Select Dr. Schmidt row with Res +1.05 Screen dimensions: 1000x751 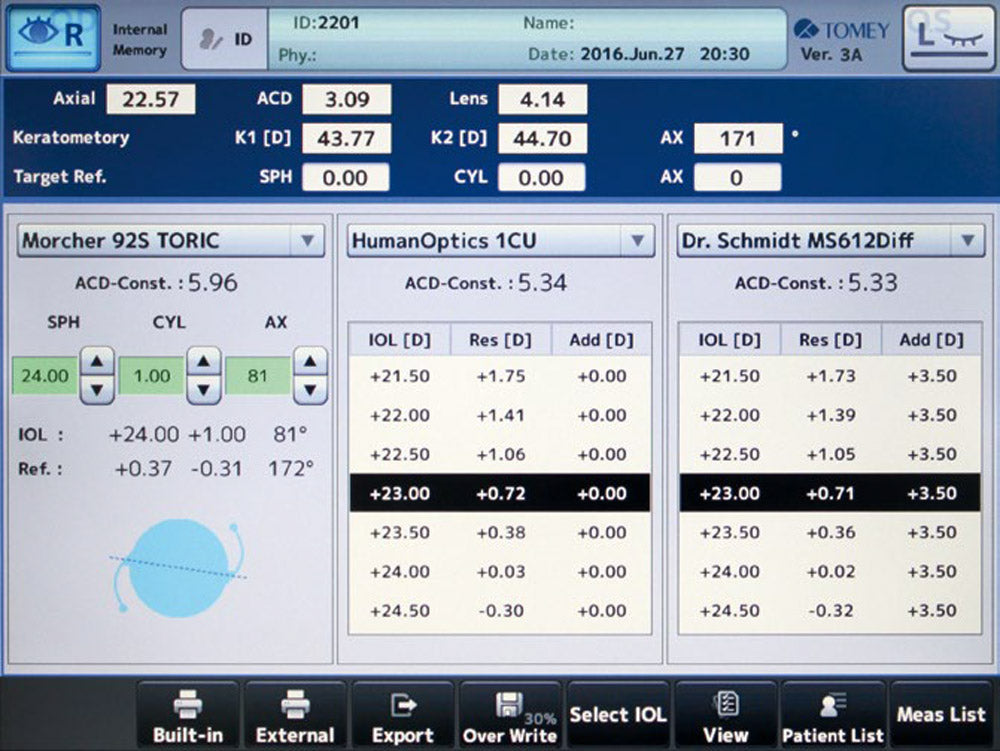pyautogui.click(x=830, y=454)
